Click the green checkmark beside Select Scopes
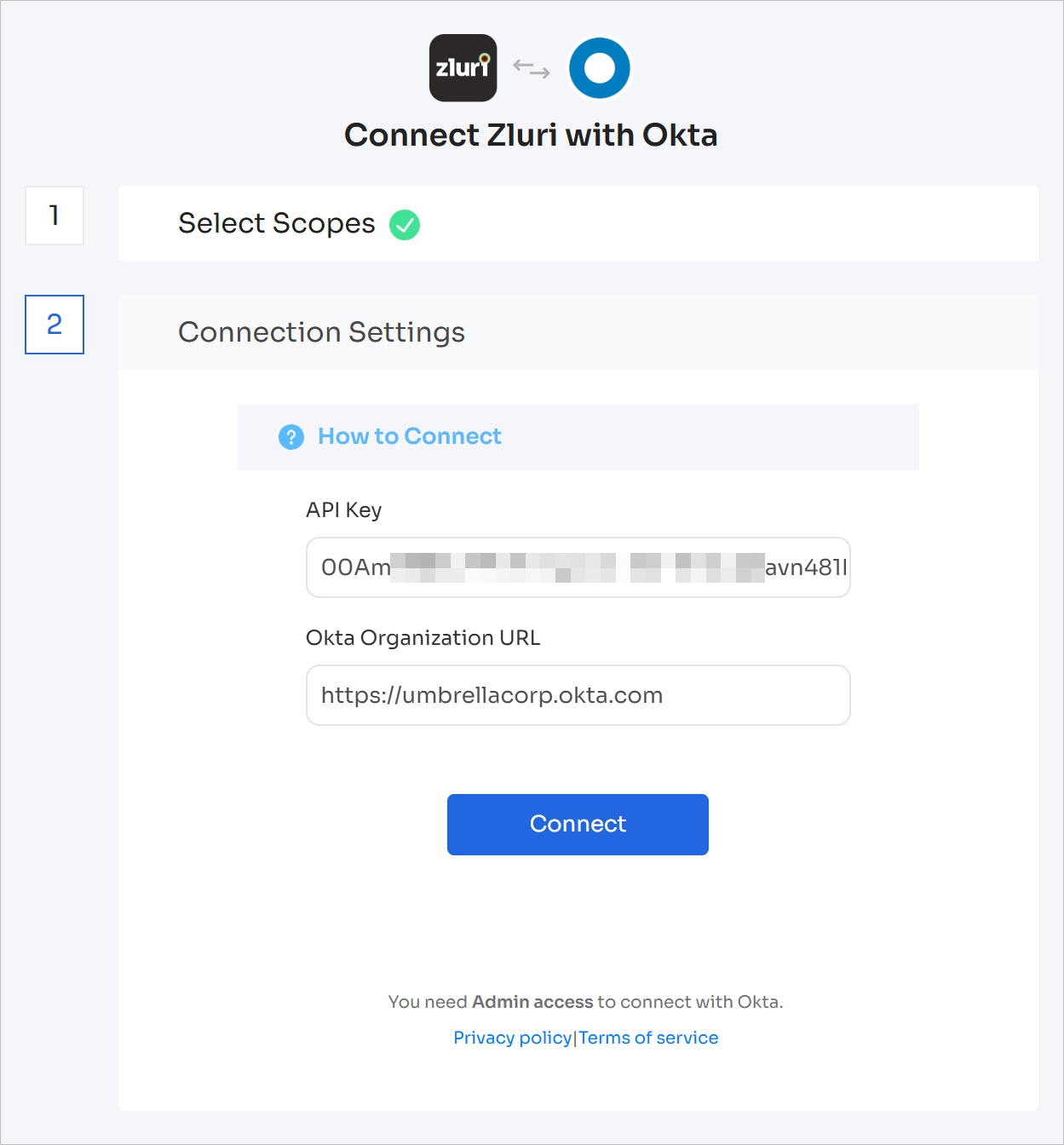1064x1145 pixels. (x=405, y=225)
